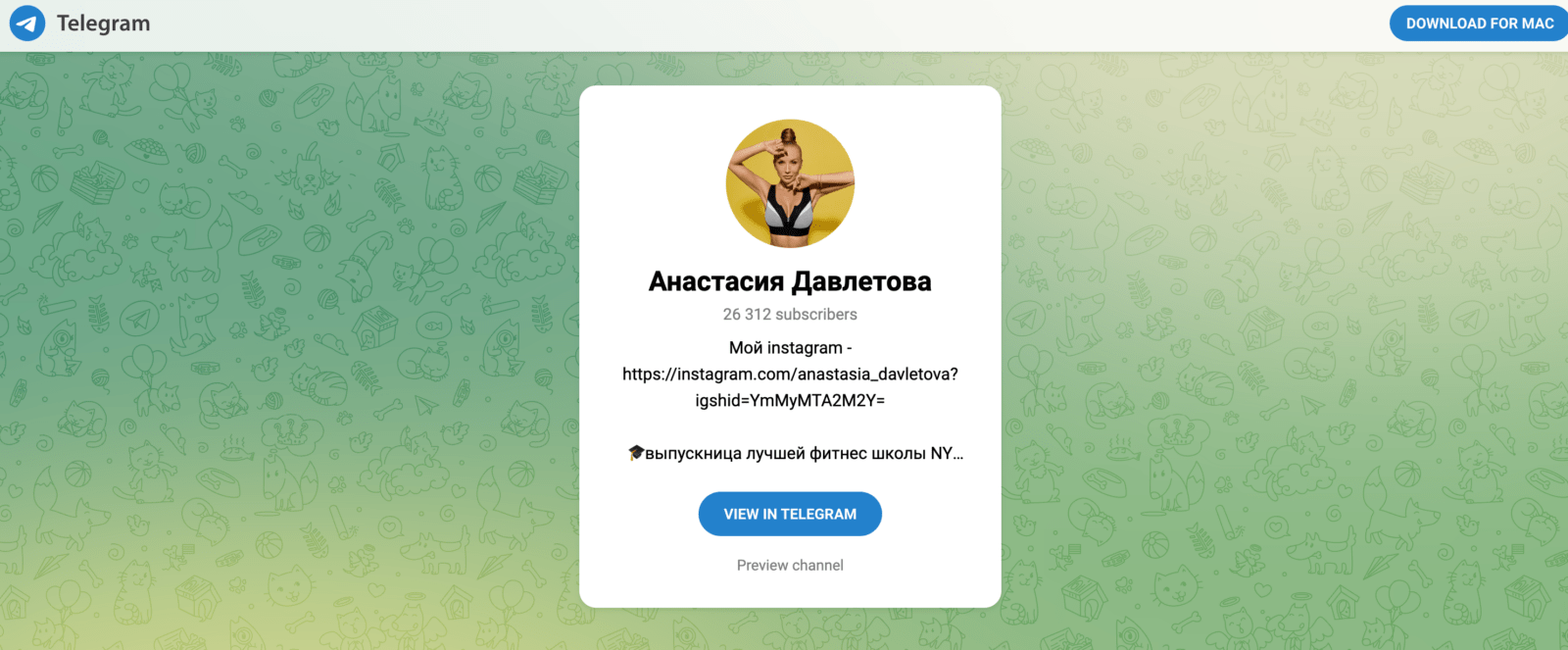Open the instagram.com/anastasia_davletova URL line

[790, 375]
